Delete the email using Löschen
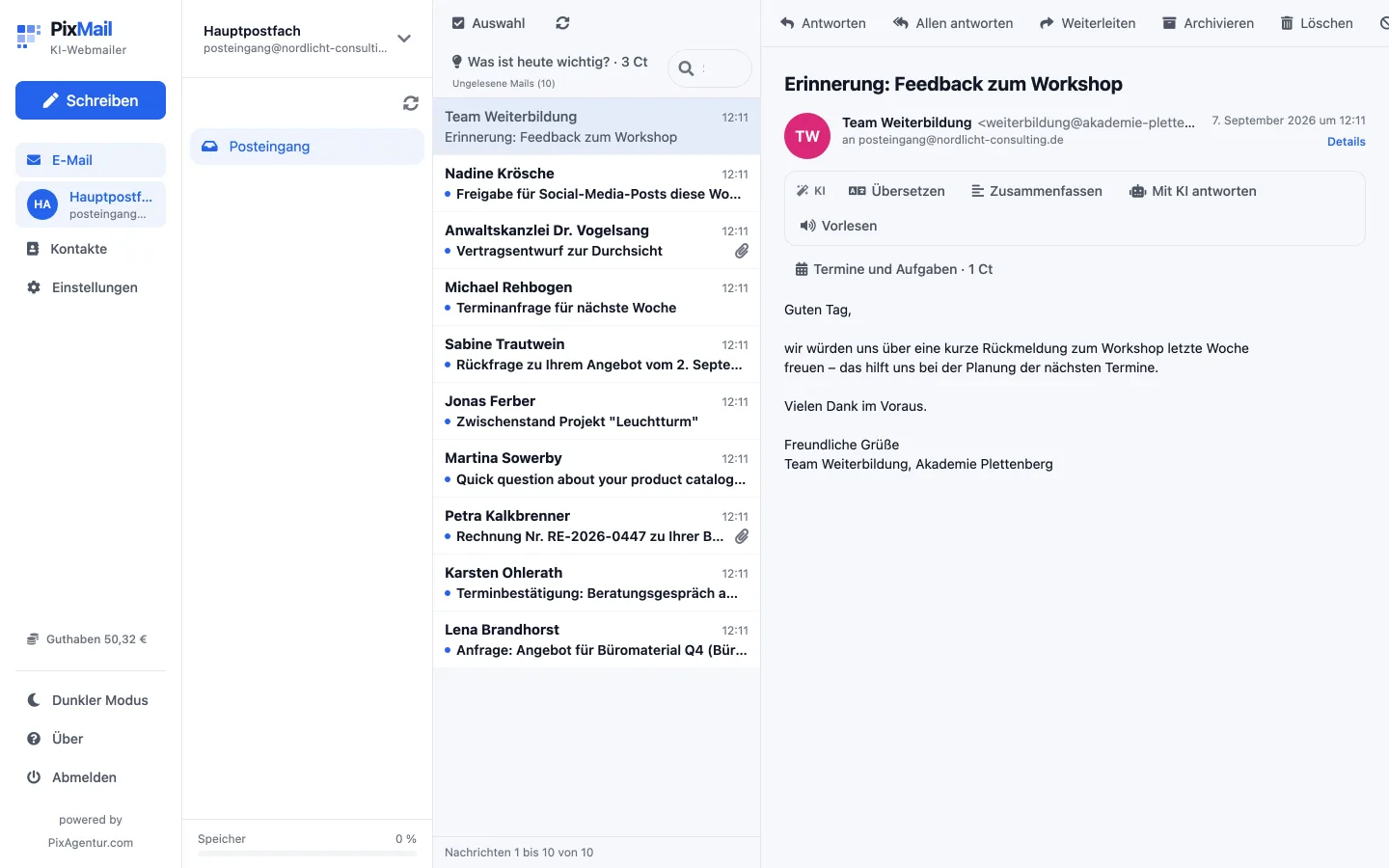This screenshot has width=1389, height=868. click(x=1317, y=23)
